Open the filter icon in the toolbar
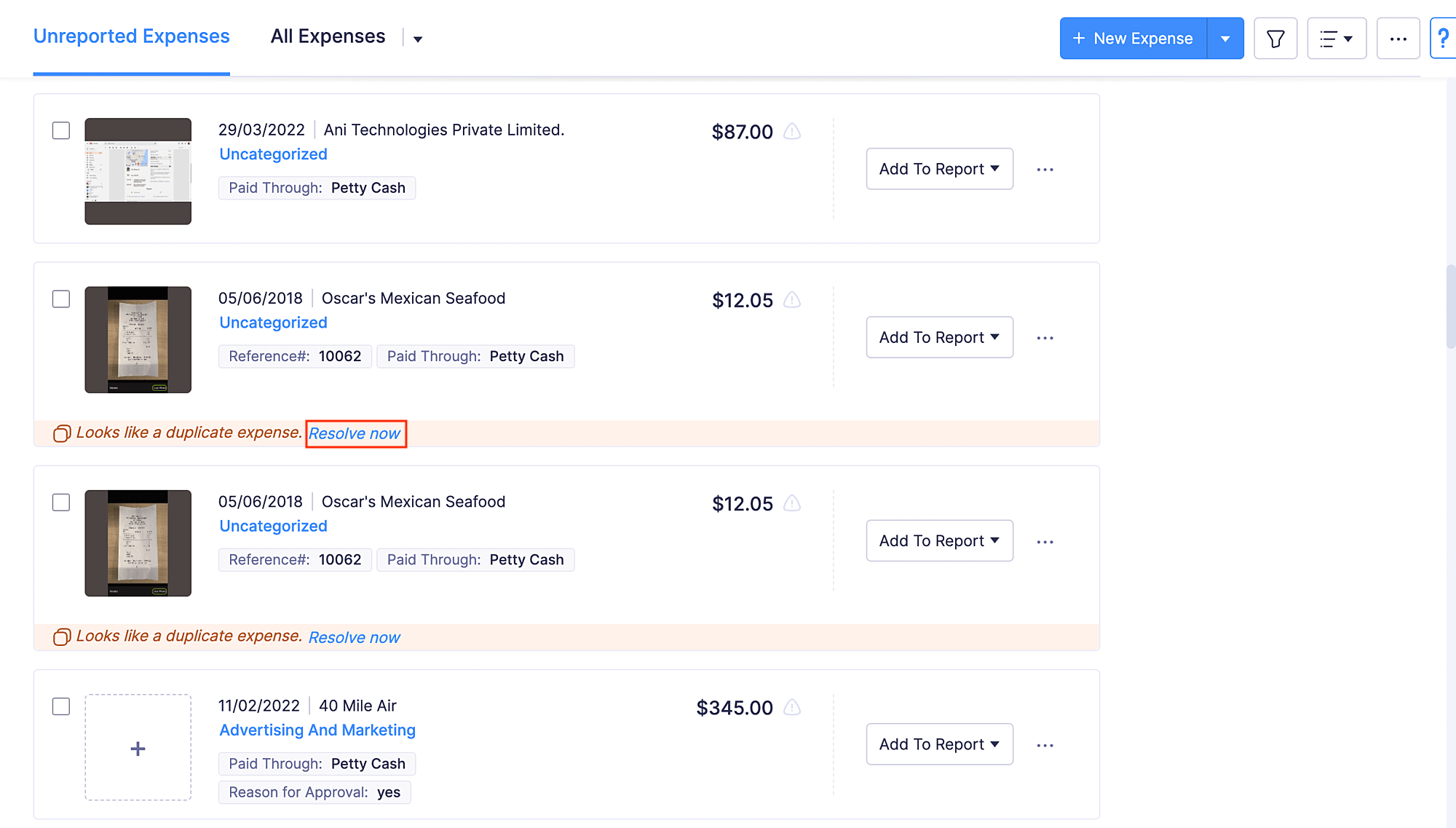The height and width of the screenshot is (828, 1456). click(x=1275, y=38)
